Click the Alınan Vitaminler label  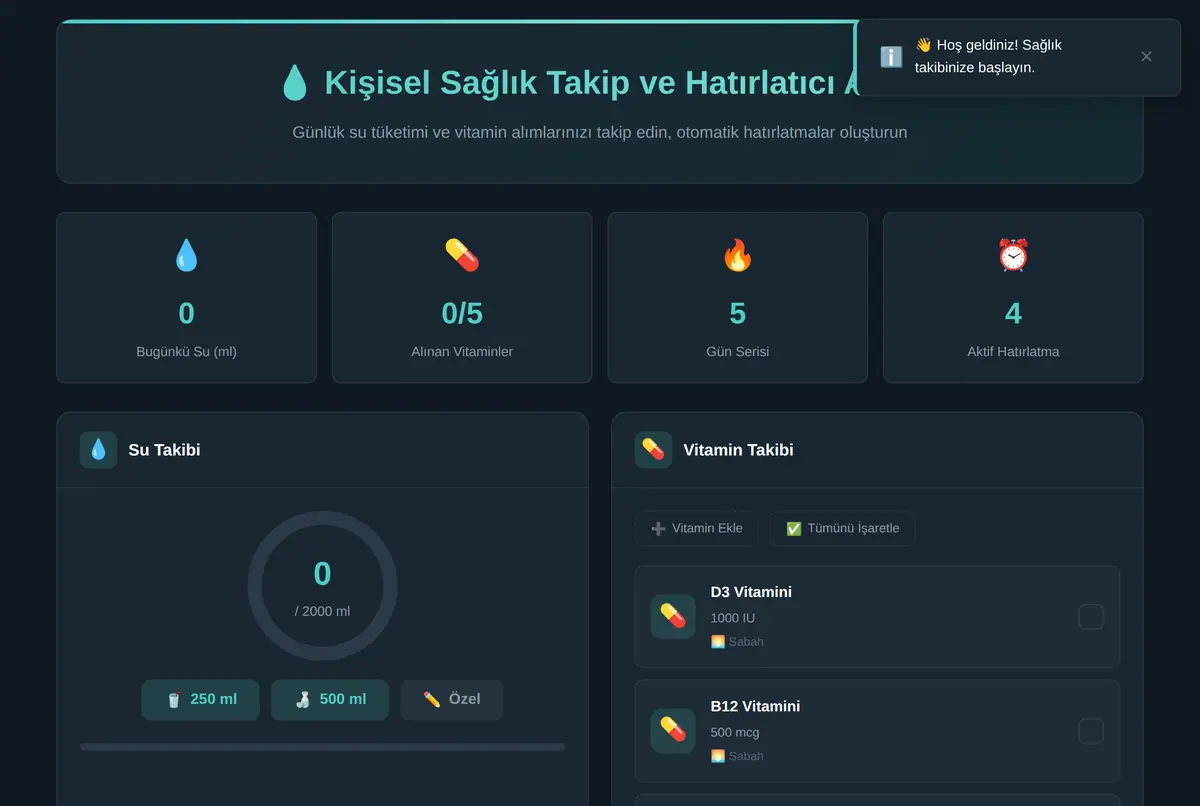pos(462,352)
